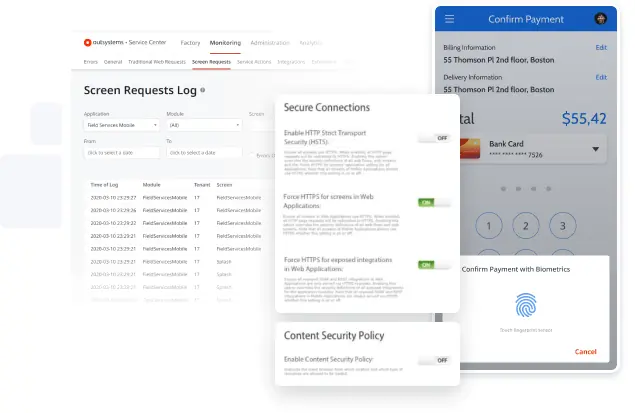The width and height of the screenshot is (635, 413).
Task: Open the hamburger menu in Confirm Payment
Action: click(x=449, y=19)
